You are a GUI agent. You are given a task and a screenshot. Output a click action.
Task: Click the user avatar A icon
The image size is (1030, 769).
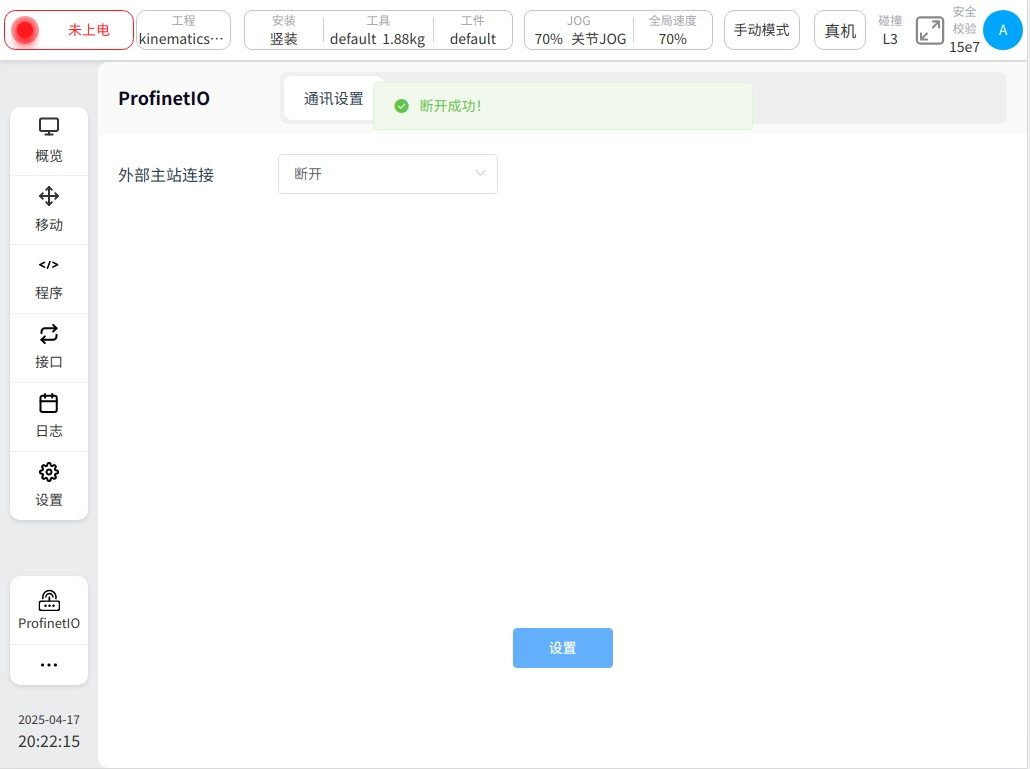click(x=1003, y=30)
